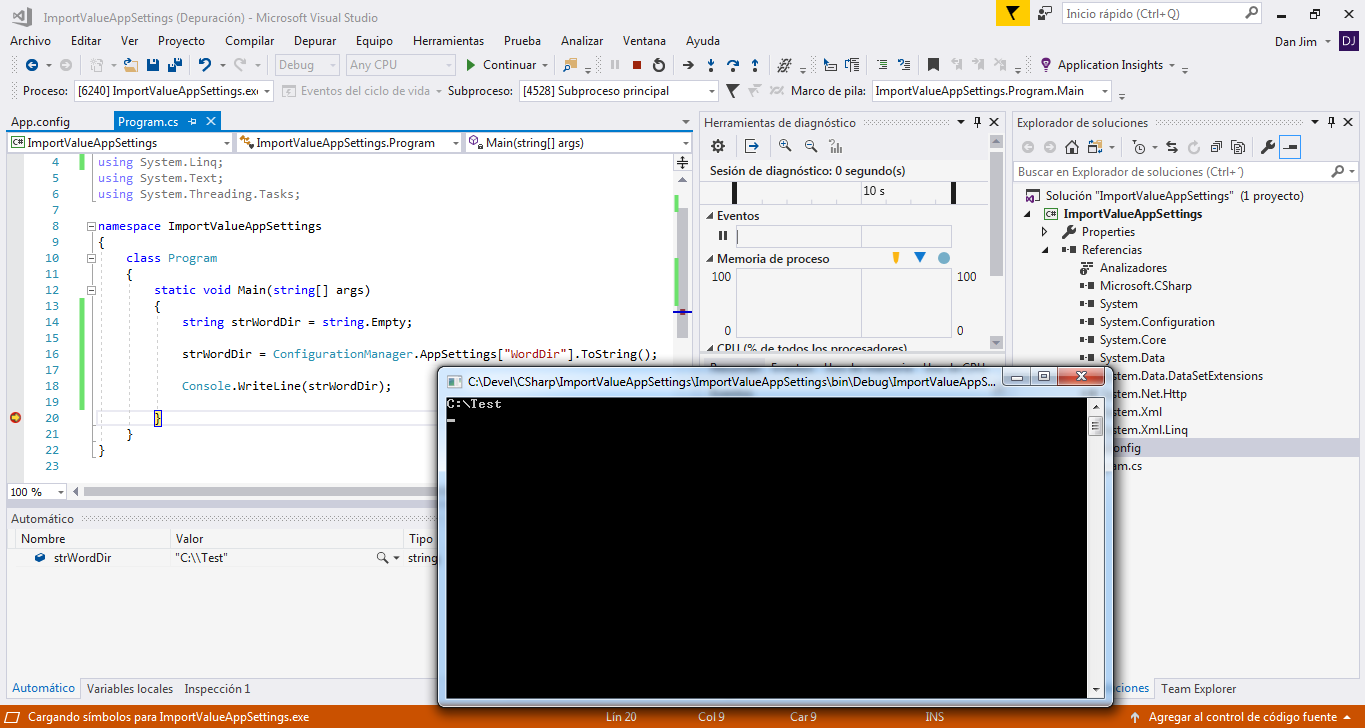Switch to the App.config tab
Image resolution: width=1365 pixels, height=728 pixels.
[40, 122]
